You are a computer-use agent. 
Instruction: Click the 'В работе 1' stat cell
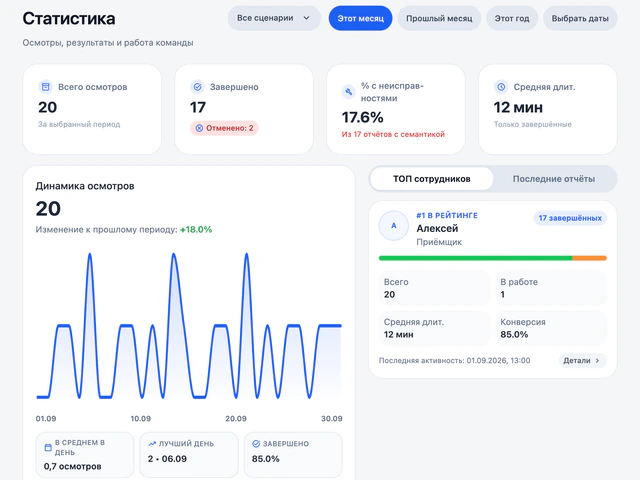coord(551,288)
